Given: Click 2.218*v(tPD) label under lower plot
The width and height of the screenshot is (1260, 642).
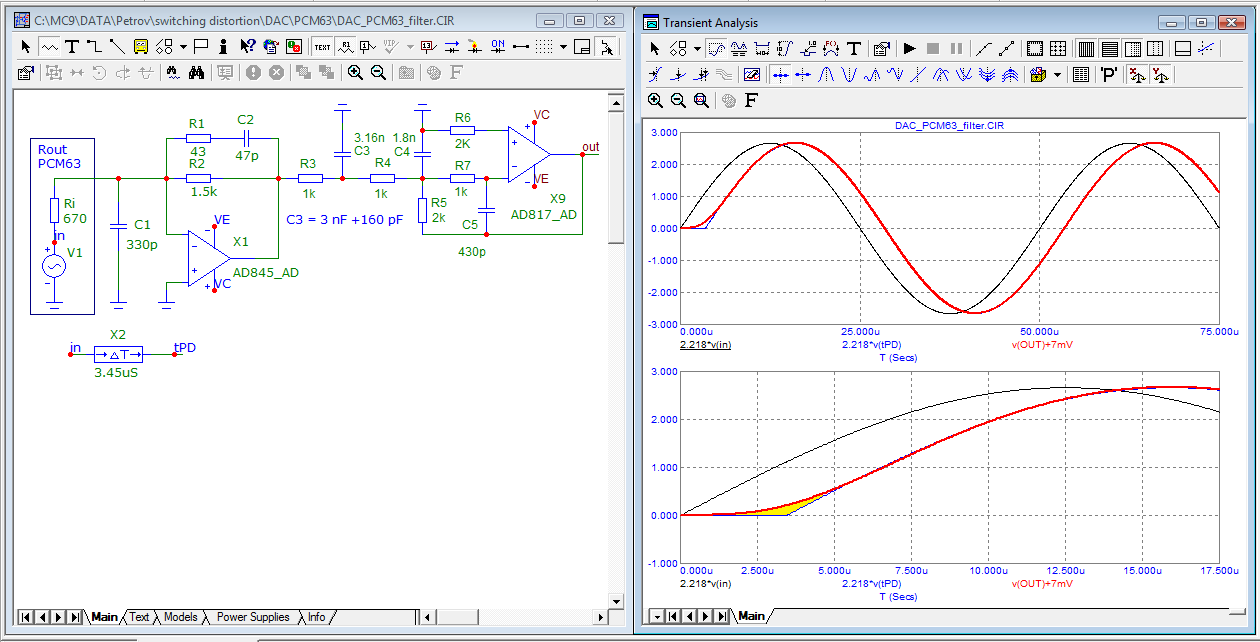Looking at the screenshot, I should coord(872,583).
